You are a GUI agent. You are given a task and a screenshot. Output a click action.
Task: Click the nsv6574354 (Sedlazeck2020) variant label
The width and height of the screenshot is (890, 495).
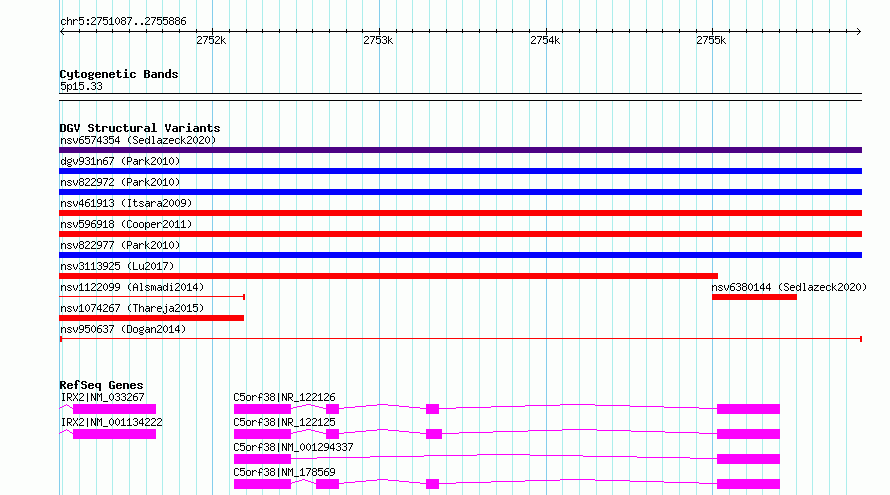(138, 140)
